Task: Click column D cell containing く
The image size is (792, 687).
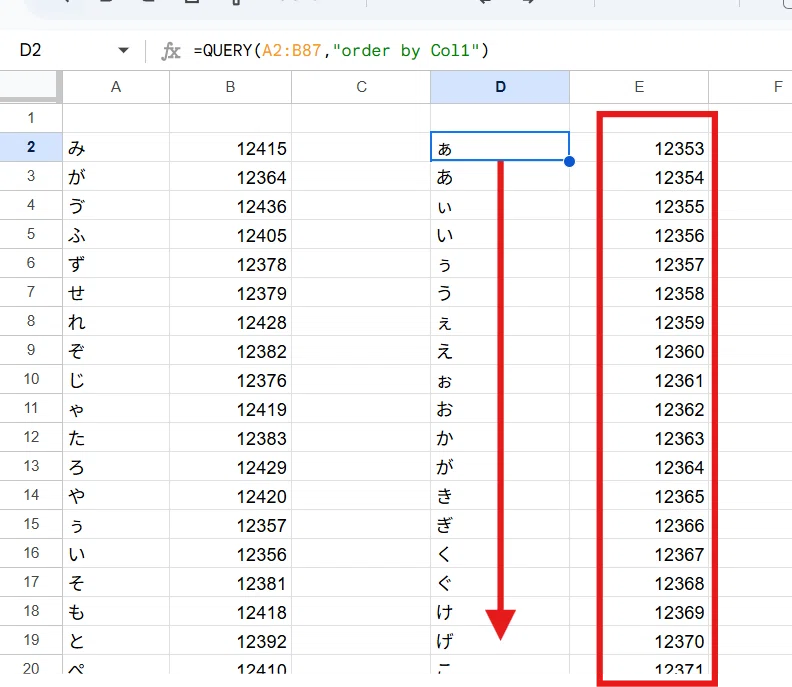Action: tap(500, 553)
